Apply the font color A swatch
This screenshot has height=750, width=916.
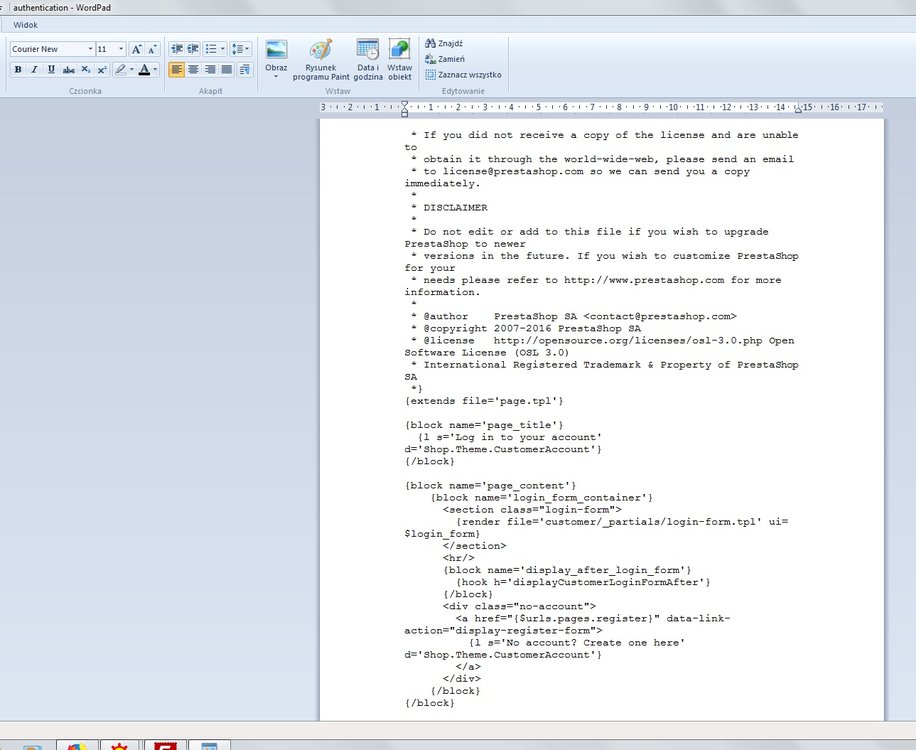[x=144, y=70]
